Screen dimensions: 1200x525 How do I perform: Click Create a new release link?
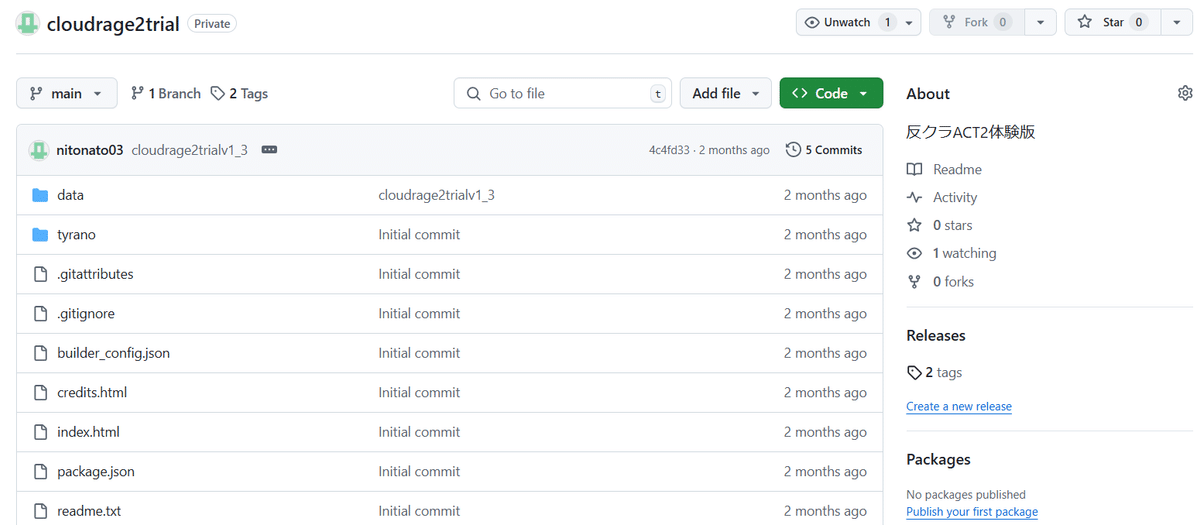click(958, 407)
